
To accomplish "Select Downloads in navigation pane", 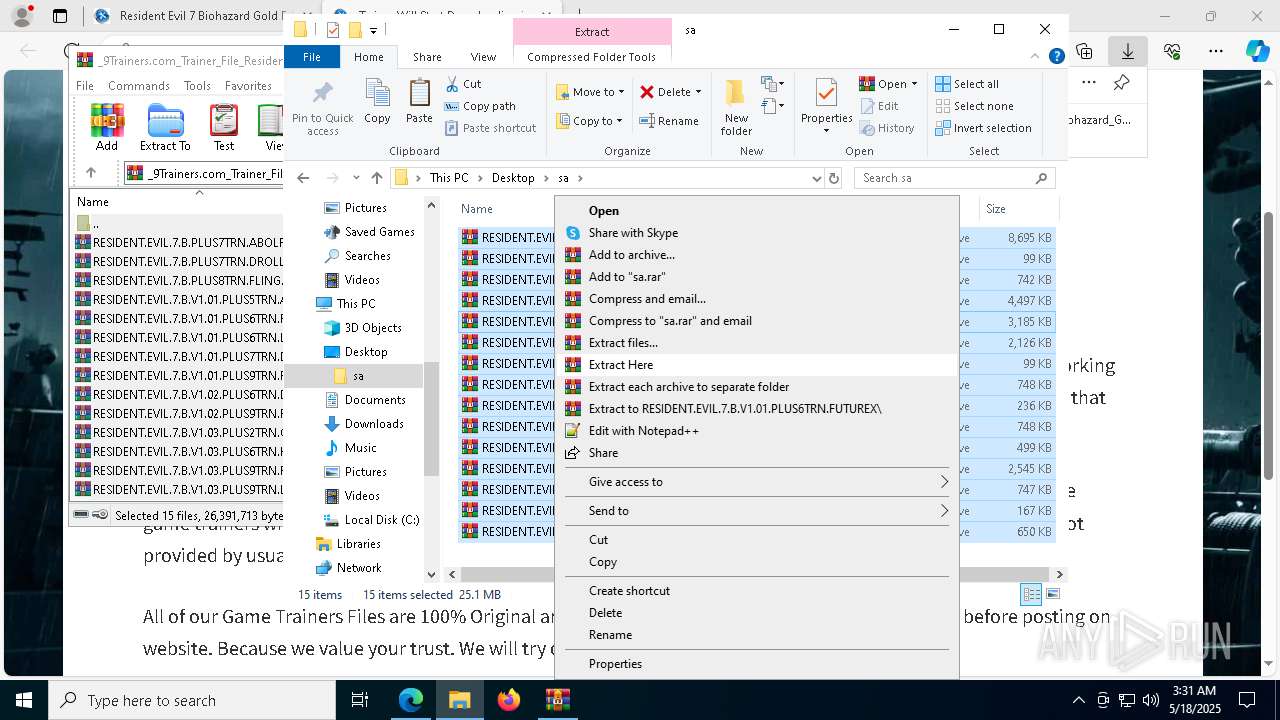I will click(373, 424).
